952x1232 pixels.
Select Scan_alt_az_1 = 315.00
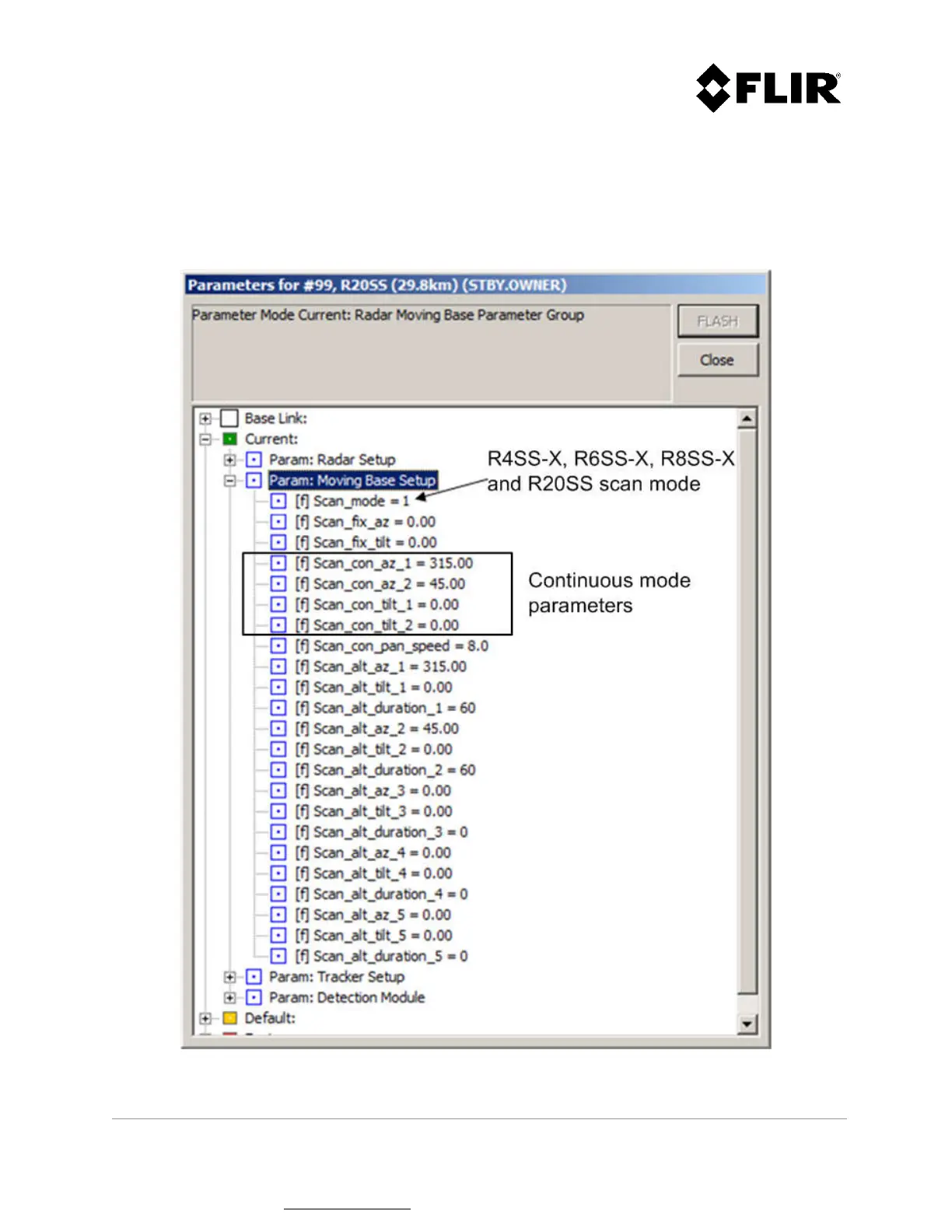click(x=380, y=667)
